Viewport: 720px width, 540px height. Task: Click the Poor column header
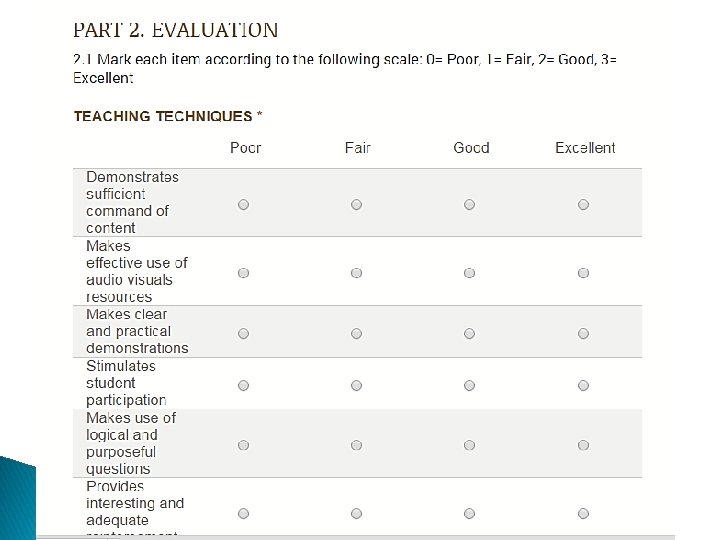coord(245,148)
